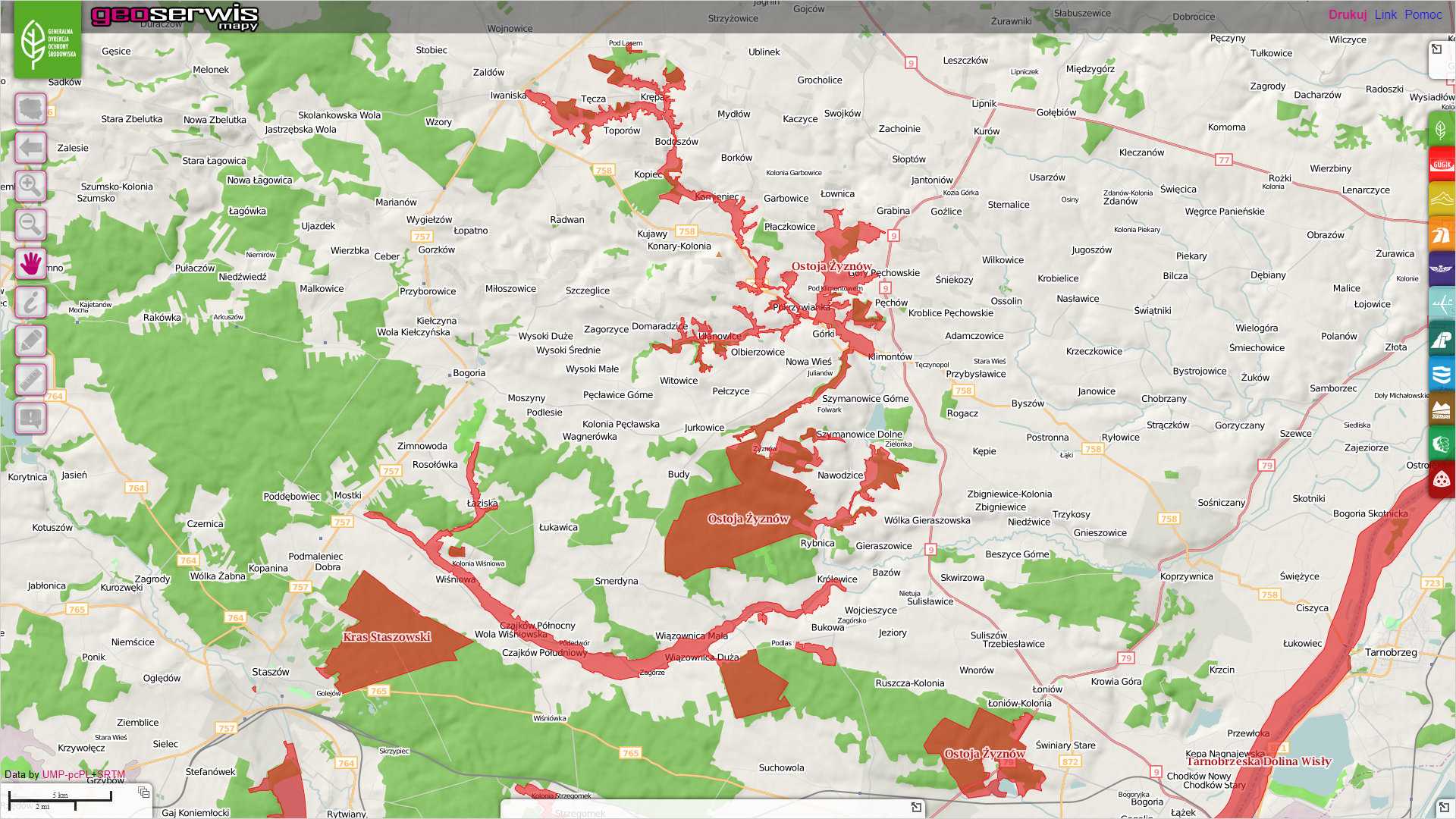Click the Drukuj print link
1456x819 pixels.
point(1348,14)
